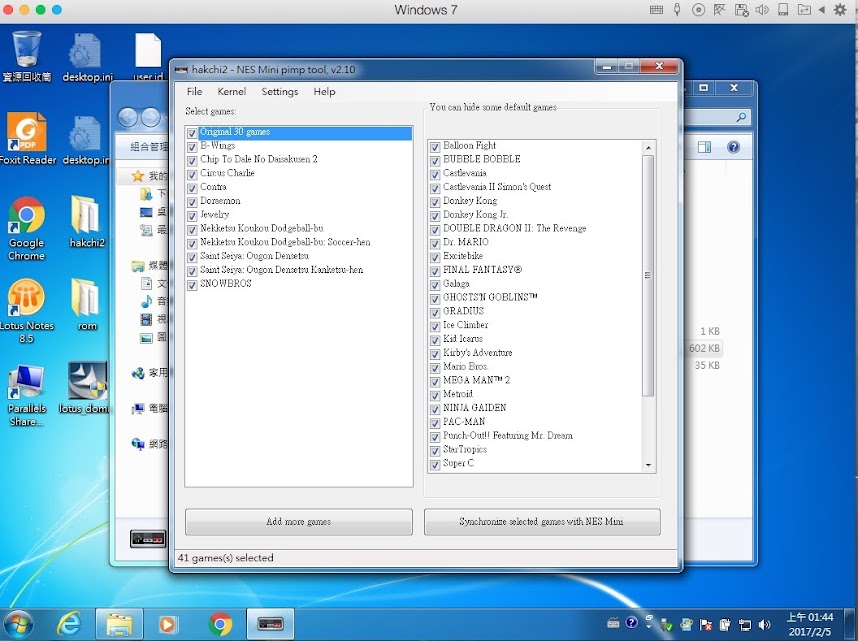Image resolution: width=858 pixels, height=641 pixels.
Task: Open Chrome from the taskbar
Action: [x=221, y=624]
